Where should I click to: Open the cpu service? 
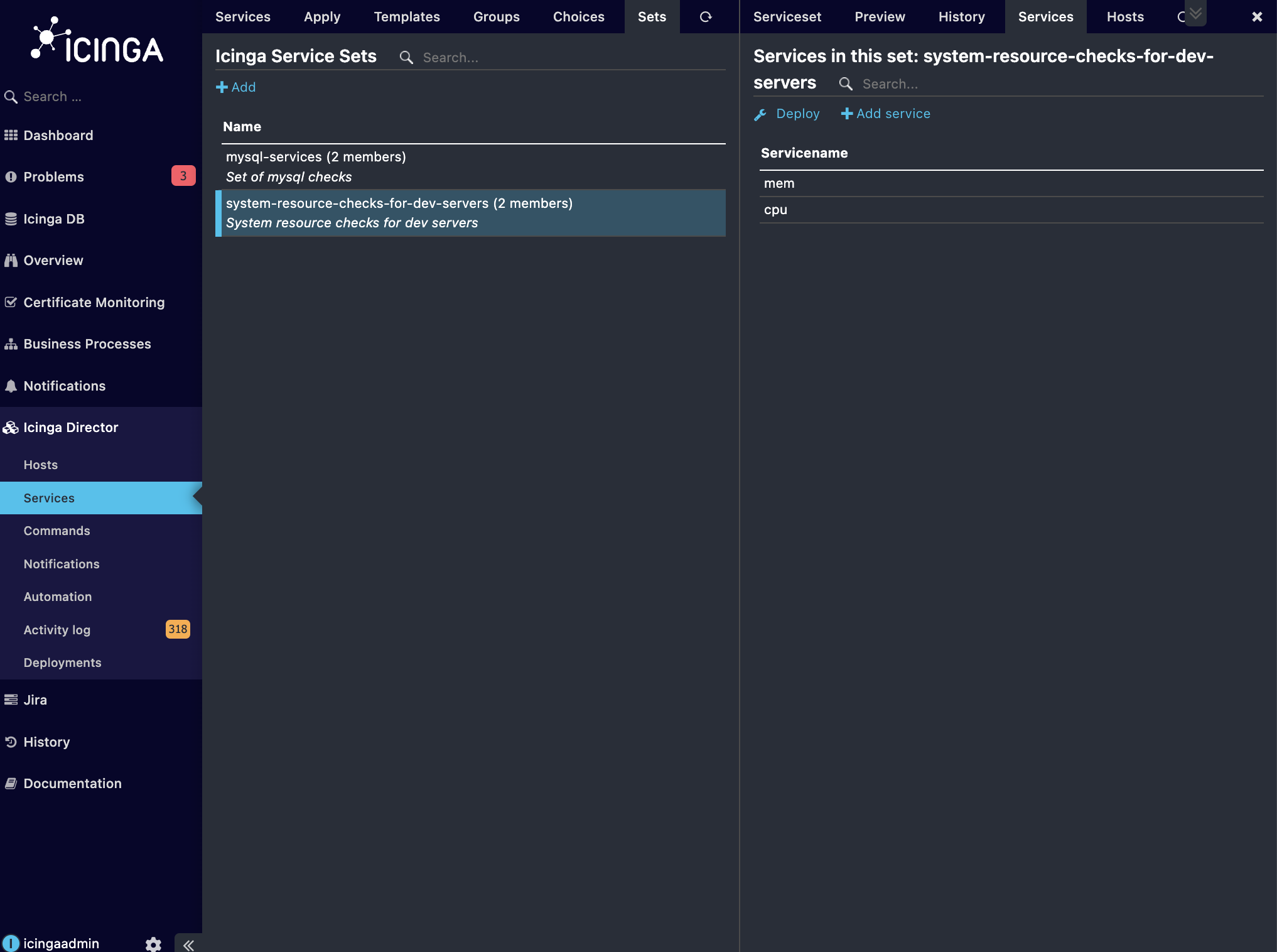(x=1011, y=210)
